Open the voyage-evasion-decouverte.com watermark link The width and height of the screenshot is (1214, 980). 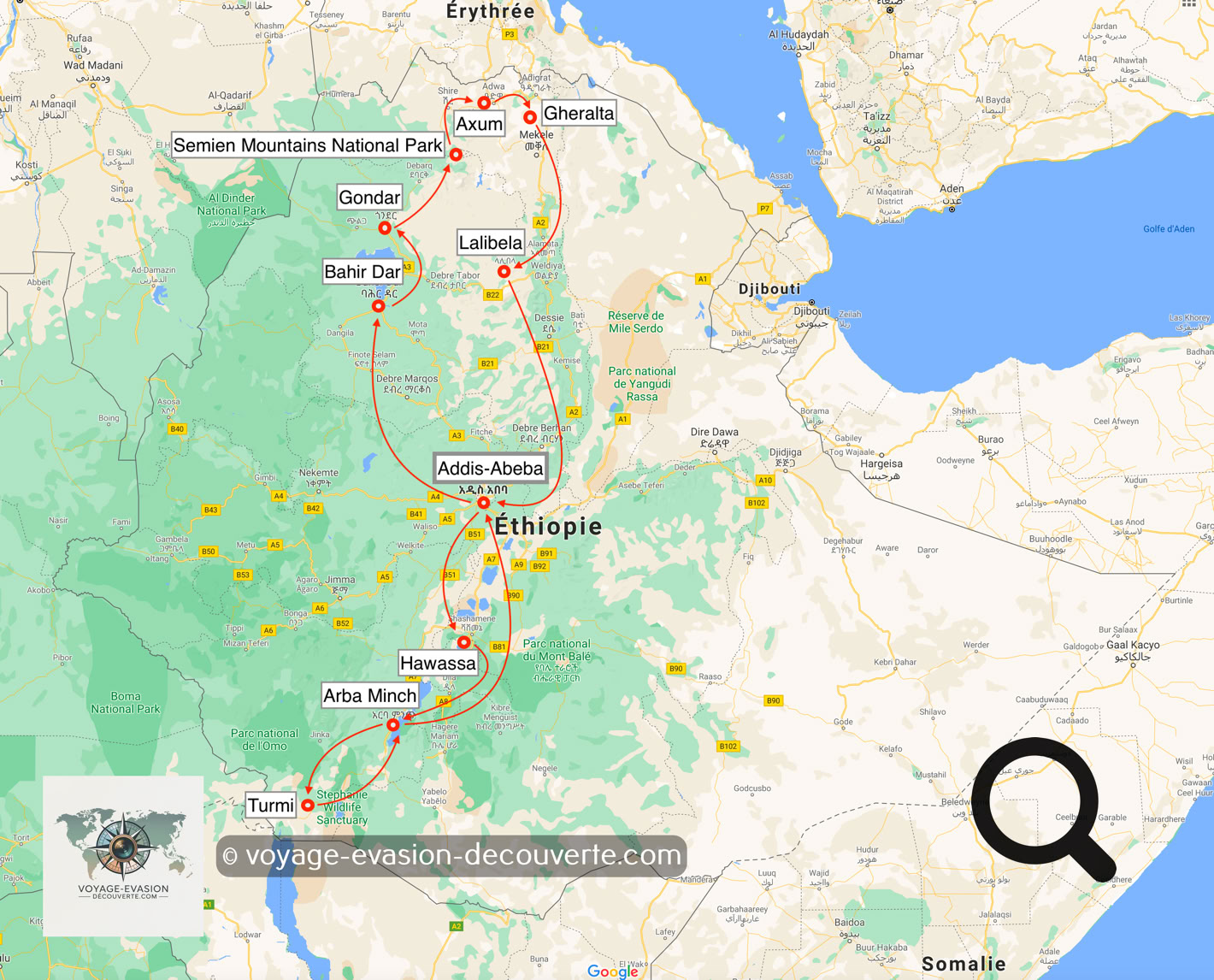[451, 855]
